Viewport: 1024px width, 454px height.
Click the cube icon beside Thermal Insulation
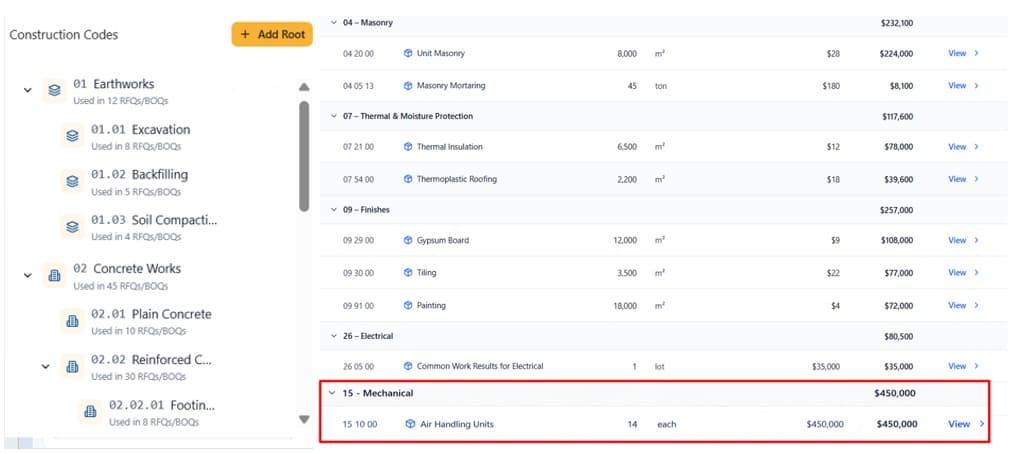(x=408, y=147)
